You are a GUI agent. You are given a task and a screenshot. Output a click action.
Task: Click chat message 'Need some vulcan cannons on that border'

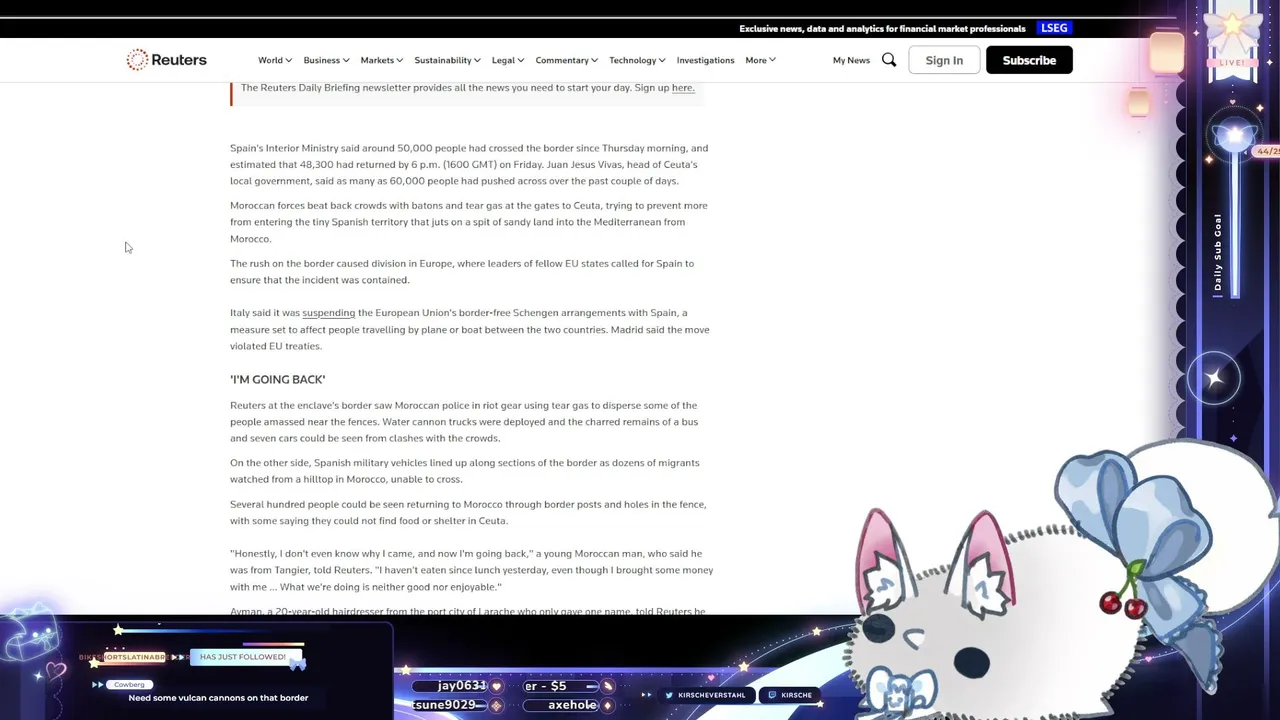(218, 698)
